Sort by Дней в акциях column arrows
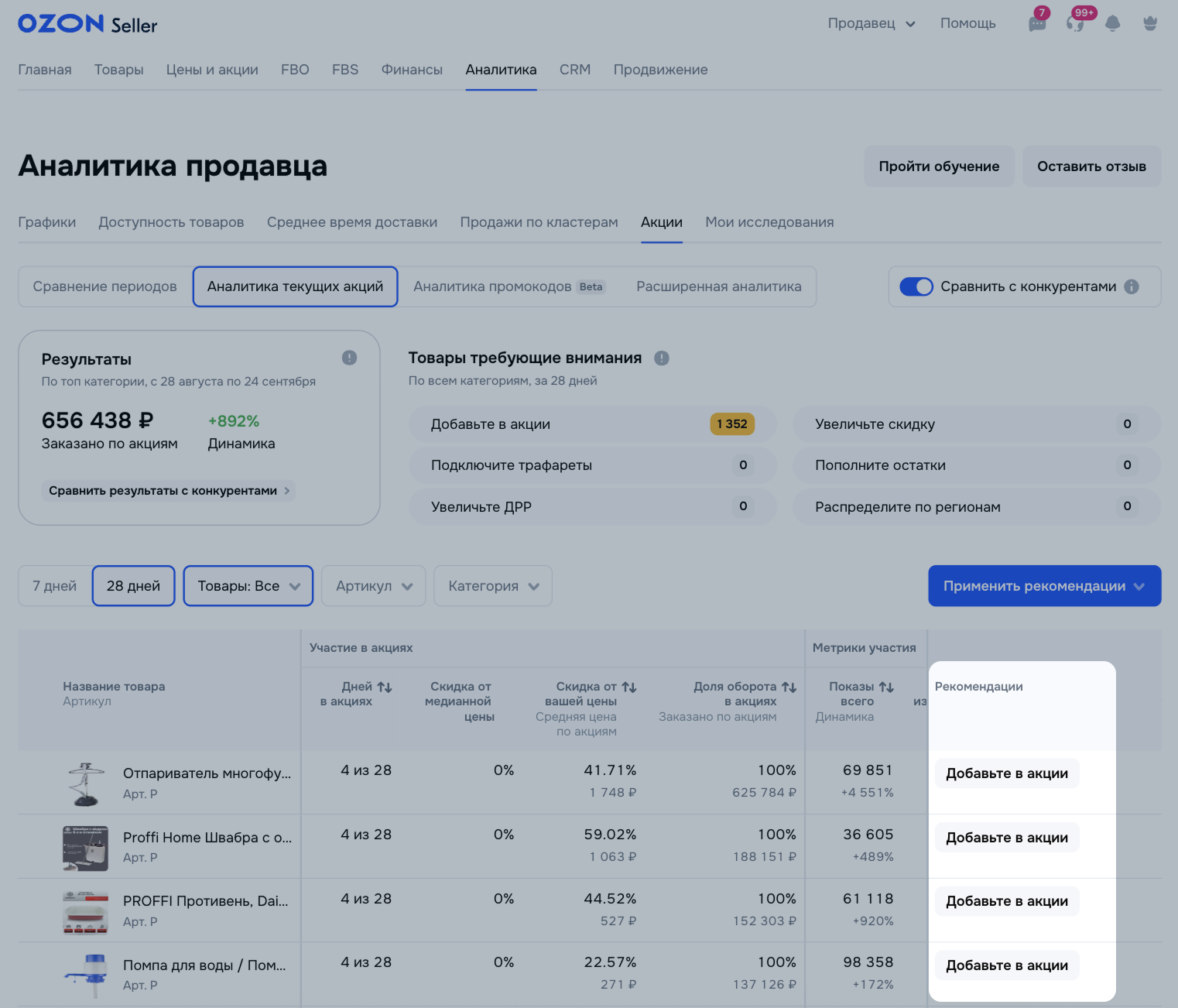Image resolution: width=1178 pixels, height=1008 pixels. click(385, 687)
